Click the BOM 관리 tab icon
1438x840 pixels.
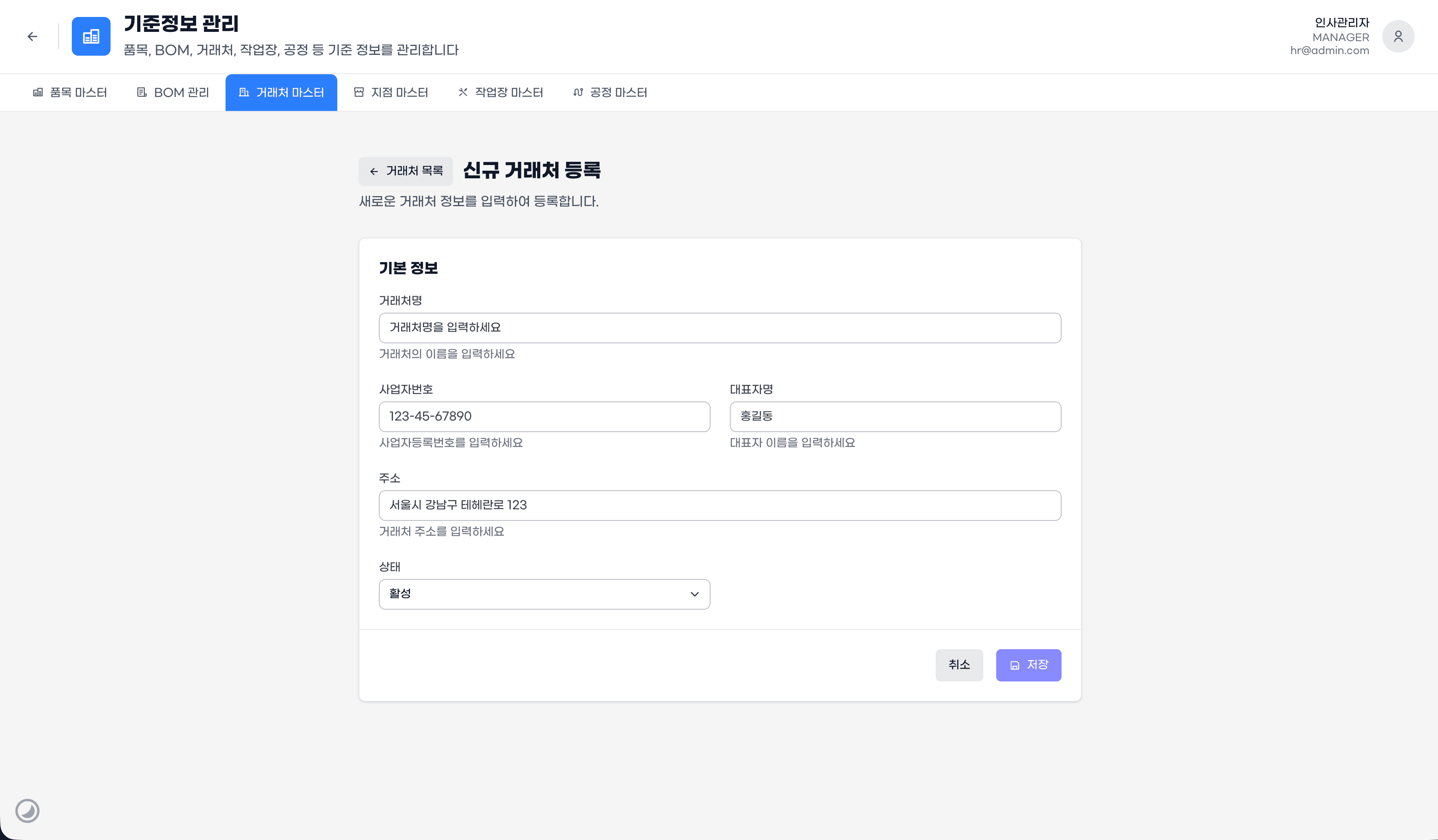[x=142, y=92]
